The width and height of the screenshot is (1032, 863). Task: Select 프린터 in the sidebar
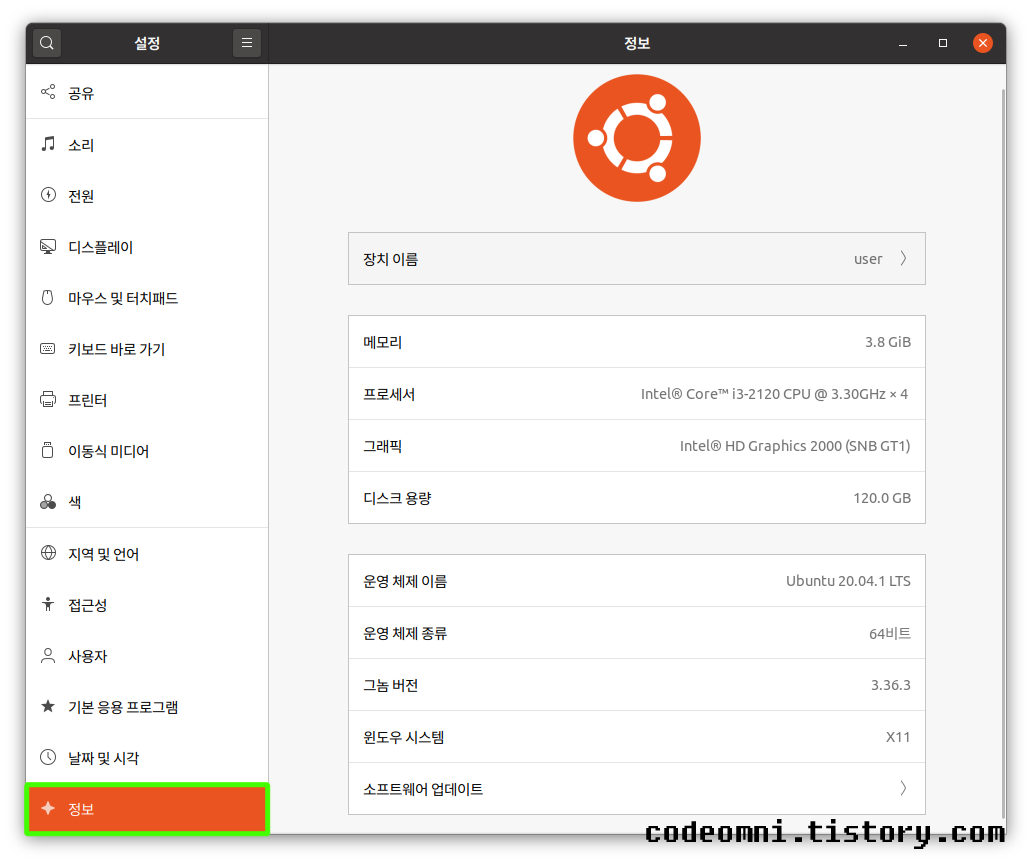point(147,400)
